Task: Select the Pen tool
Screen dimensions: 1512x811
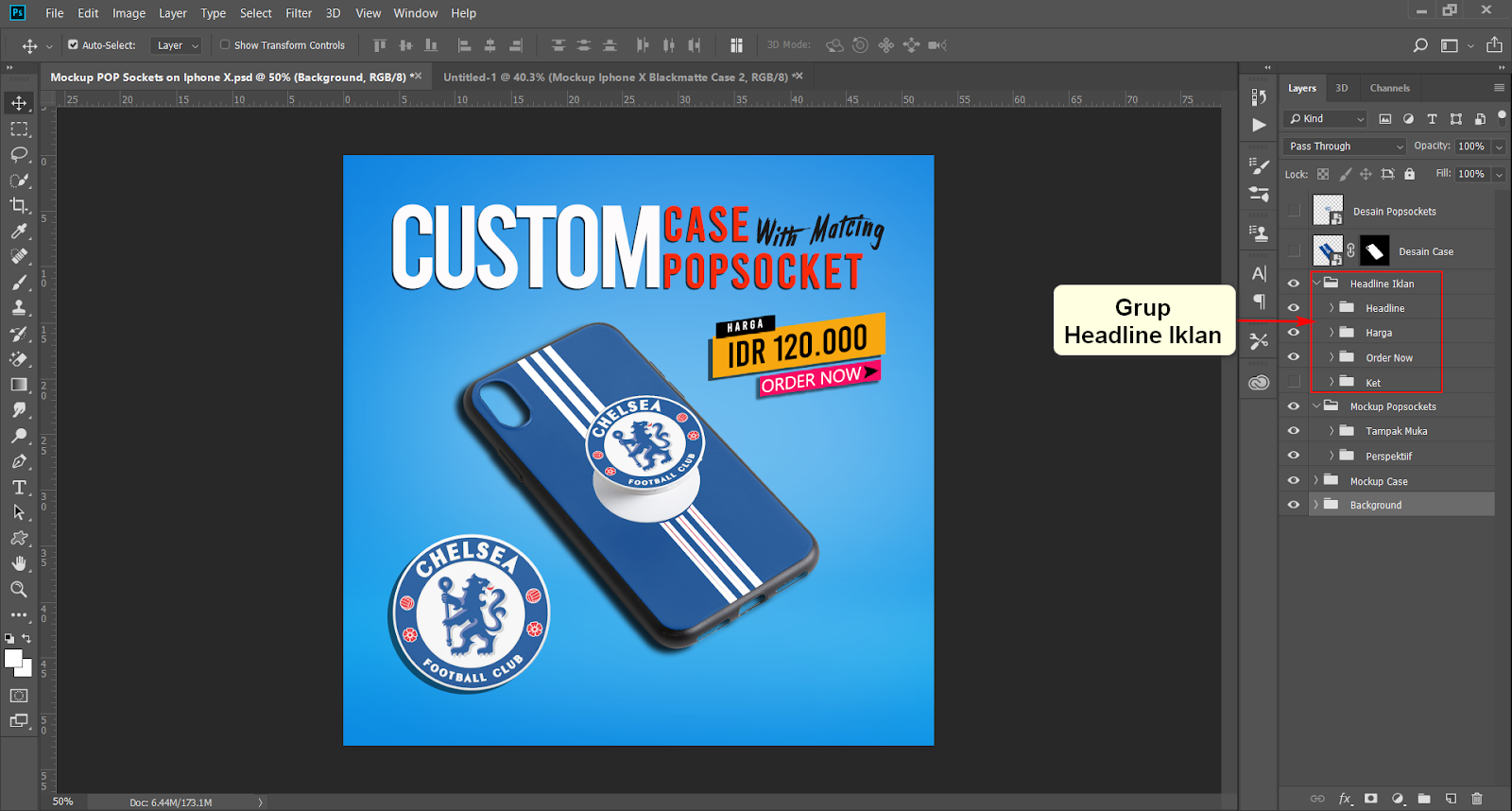Action: coord(19,461)
